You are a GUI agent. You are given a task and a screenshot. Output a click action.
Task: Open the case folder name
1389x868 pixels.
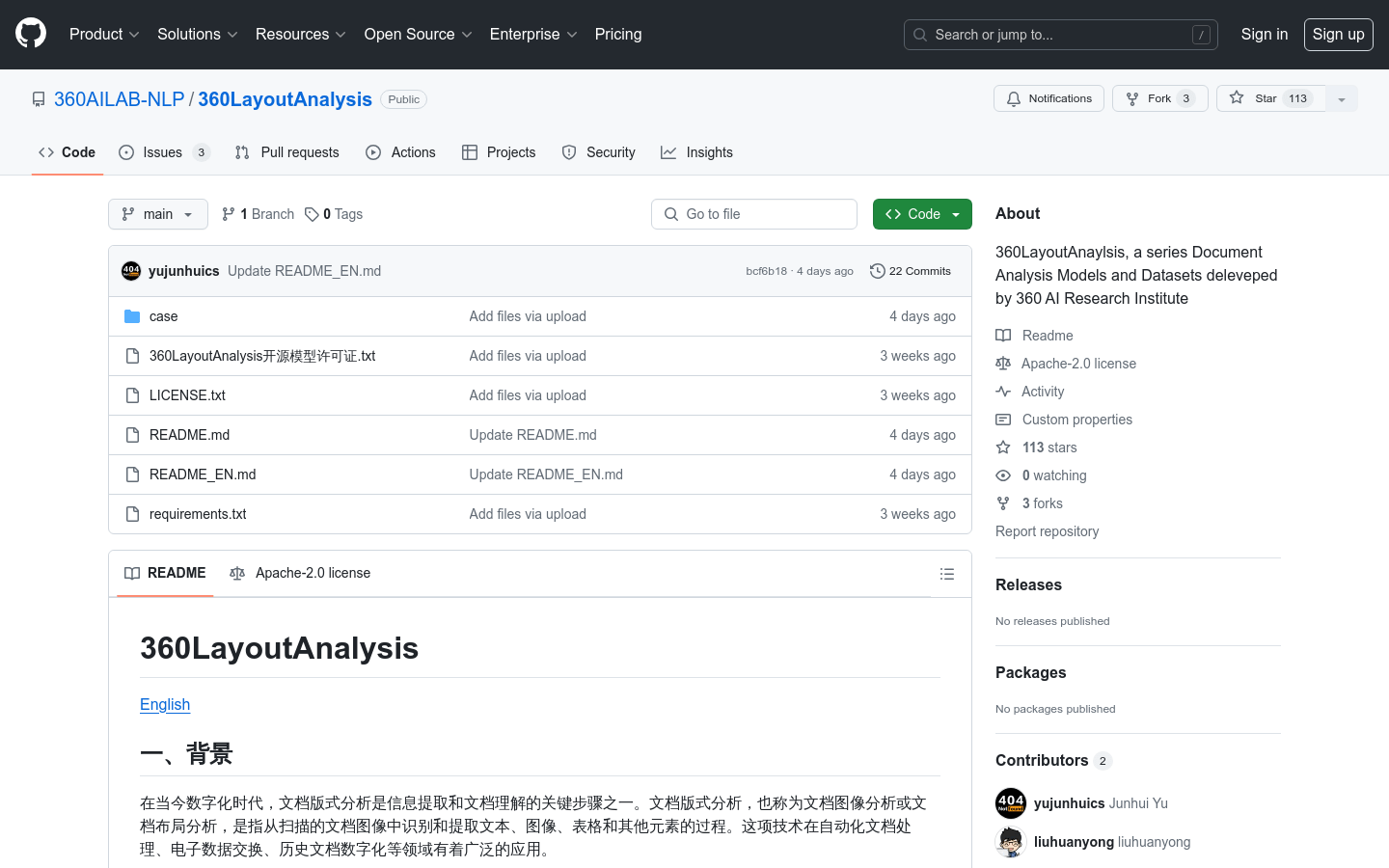click(x=163, y=316)
